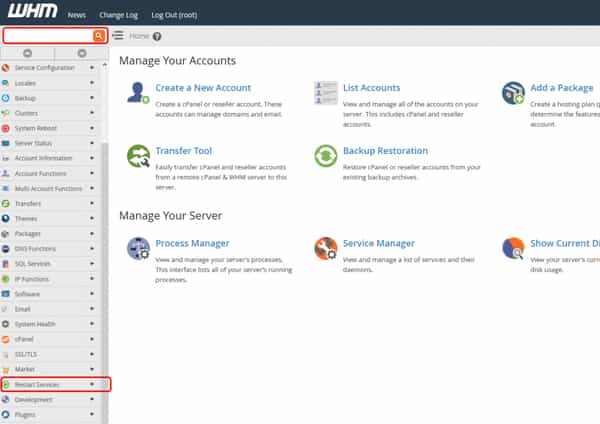Open the List Accounts link
600x424 pixels.
(371, 88)
